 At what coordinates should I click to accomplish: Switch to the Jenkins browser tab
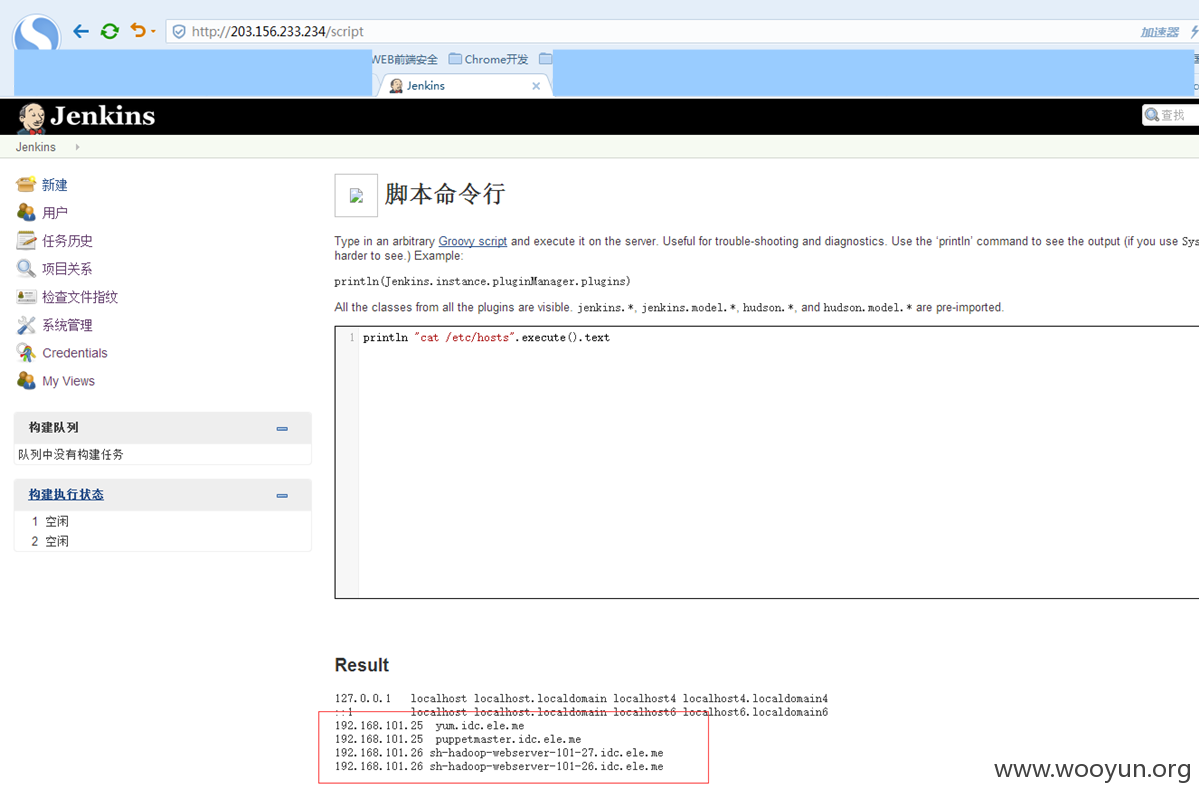point(463,86)
